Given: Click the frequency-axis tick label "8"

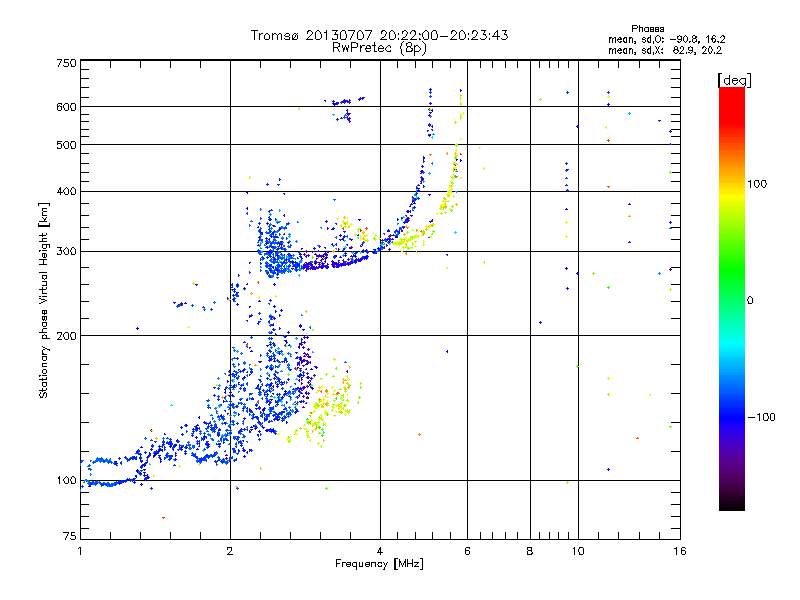Looking at the screenshot, I should tap(530, 551).
